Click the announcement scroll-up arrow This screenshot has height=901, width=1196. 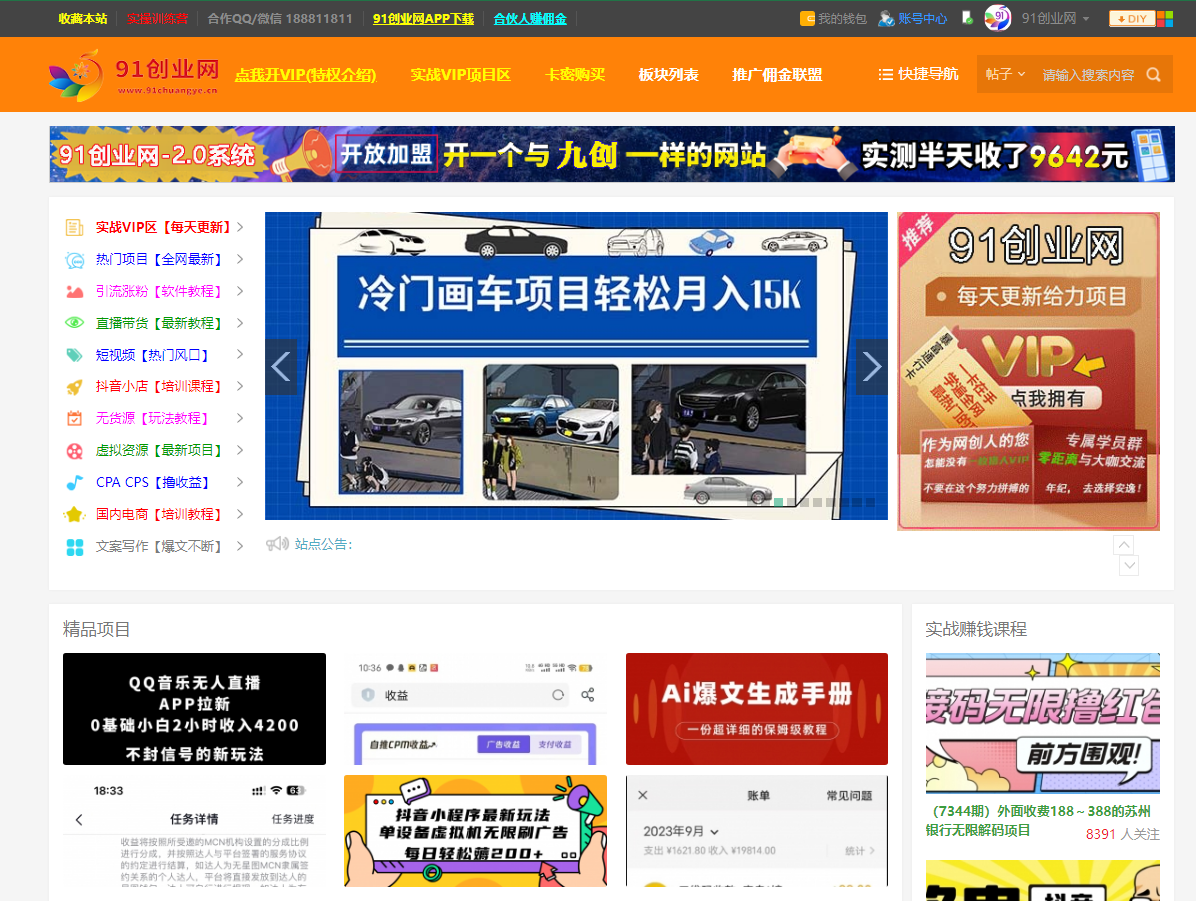1124,544
